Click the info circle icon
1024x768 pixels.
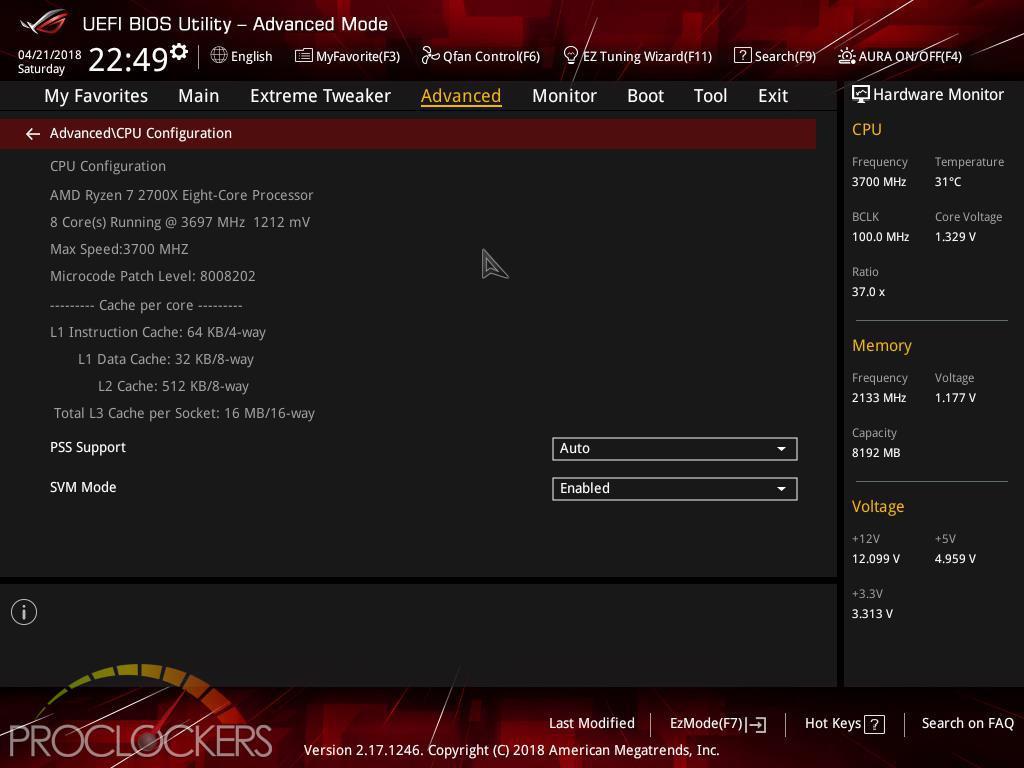[x=24, y=612]
